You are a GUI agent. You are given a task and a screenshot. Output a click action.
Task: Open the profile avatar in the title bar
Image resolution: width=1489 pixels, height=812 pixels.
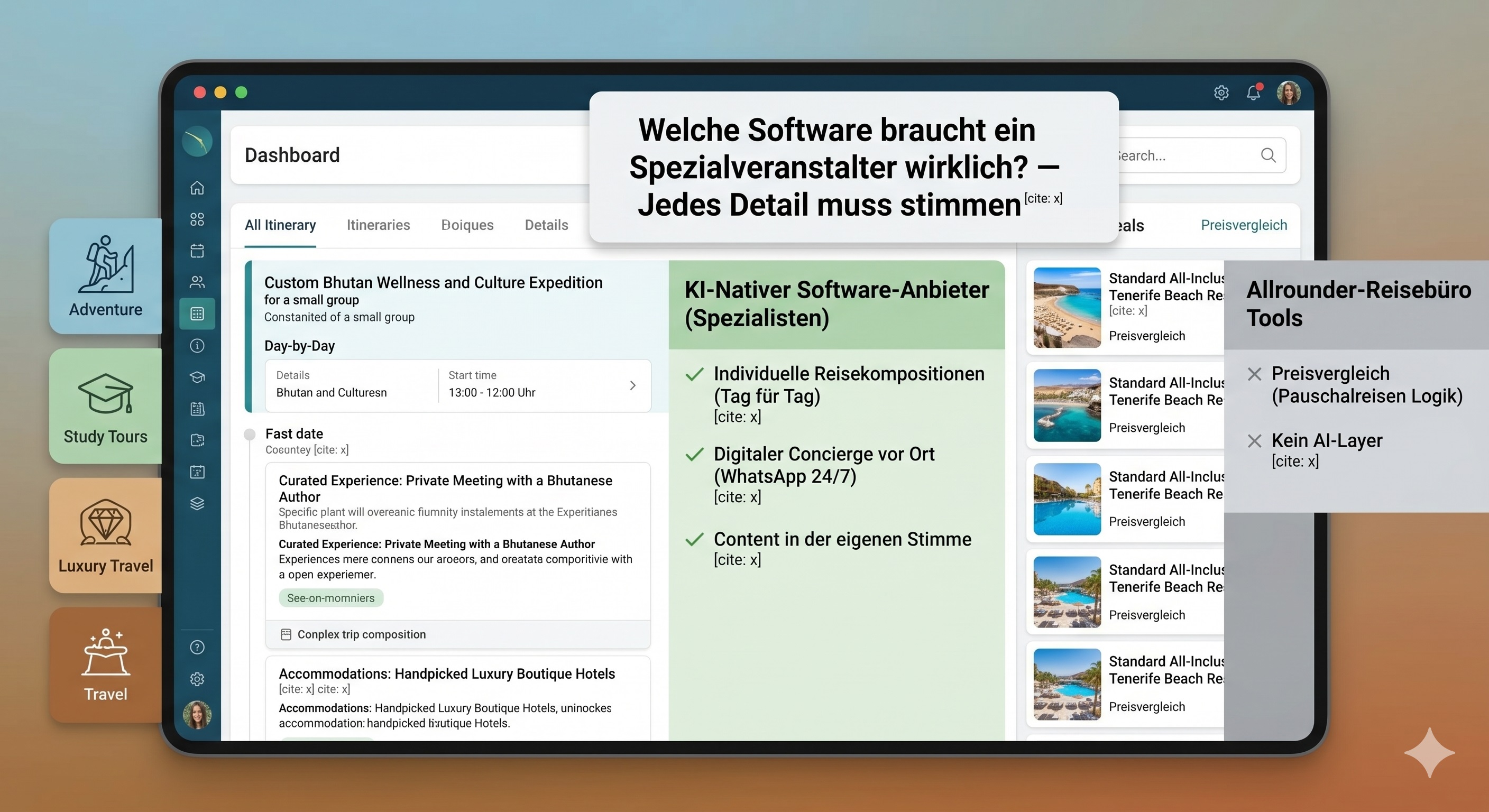click(x=1289, y=93)
